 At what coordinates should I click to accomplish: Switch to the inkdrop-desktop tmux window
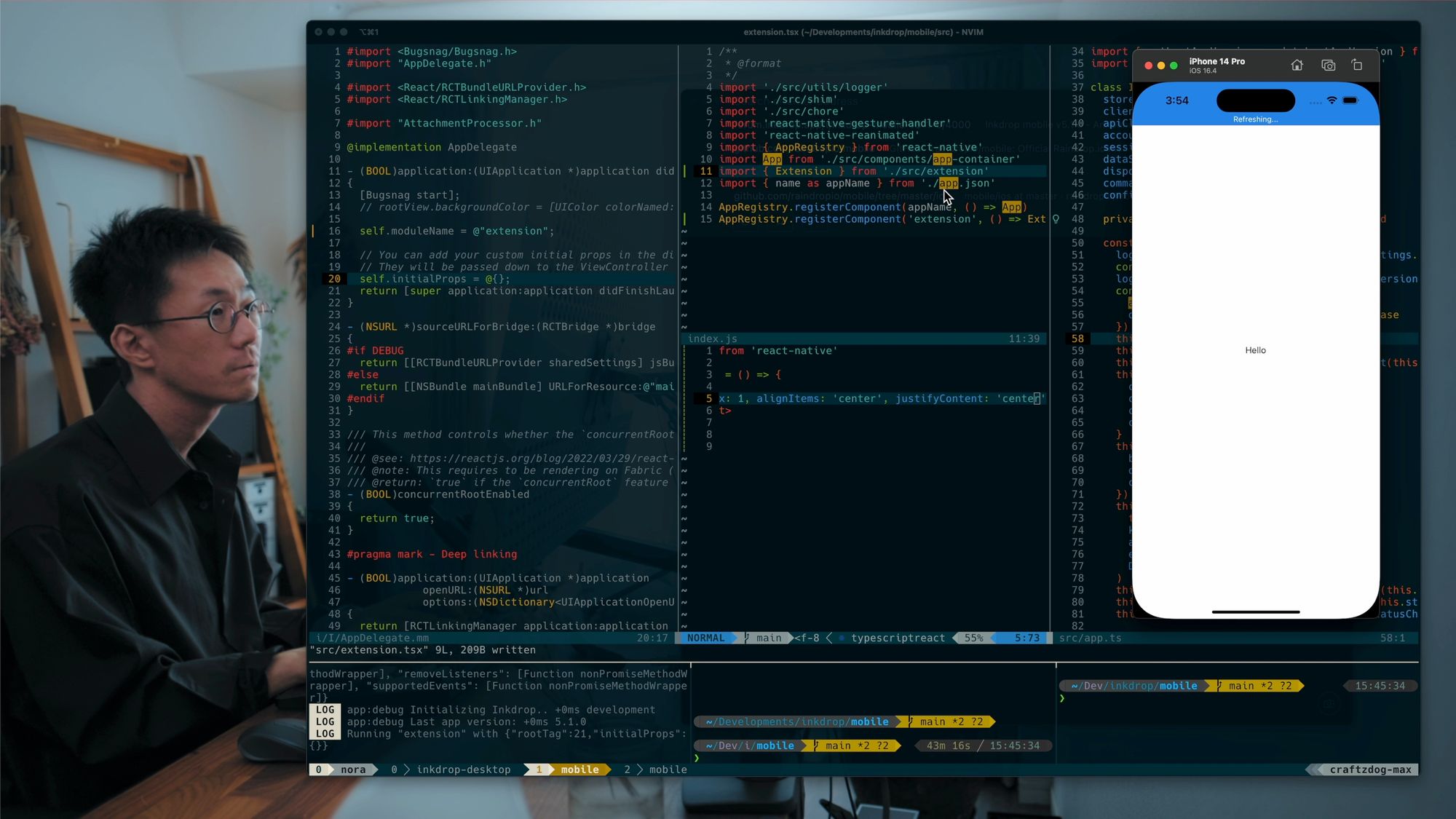pos(464,769)
